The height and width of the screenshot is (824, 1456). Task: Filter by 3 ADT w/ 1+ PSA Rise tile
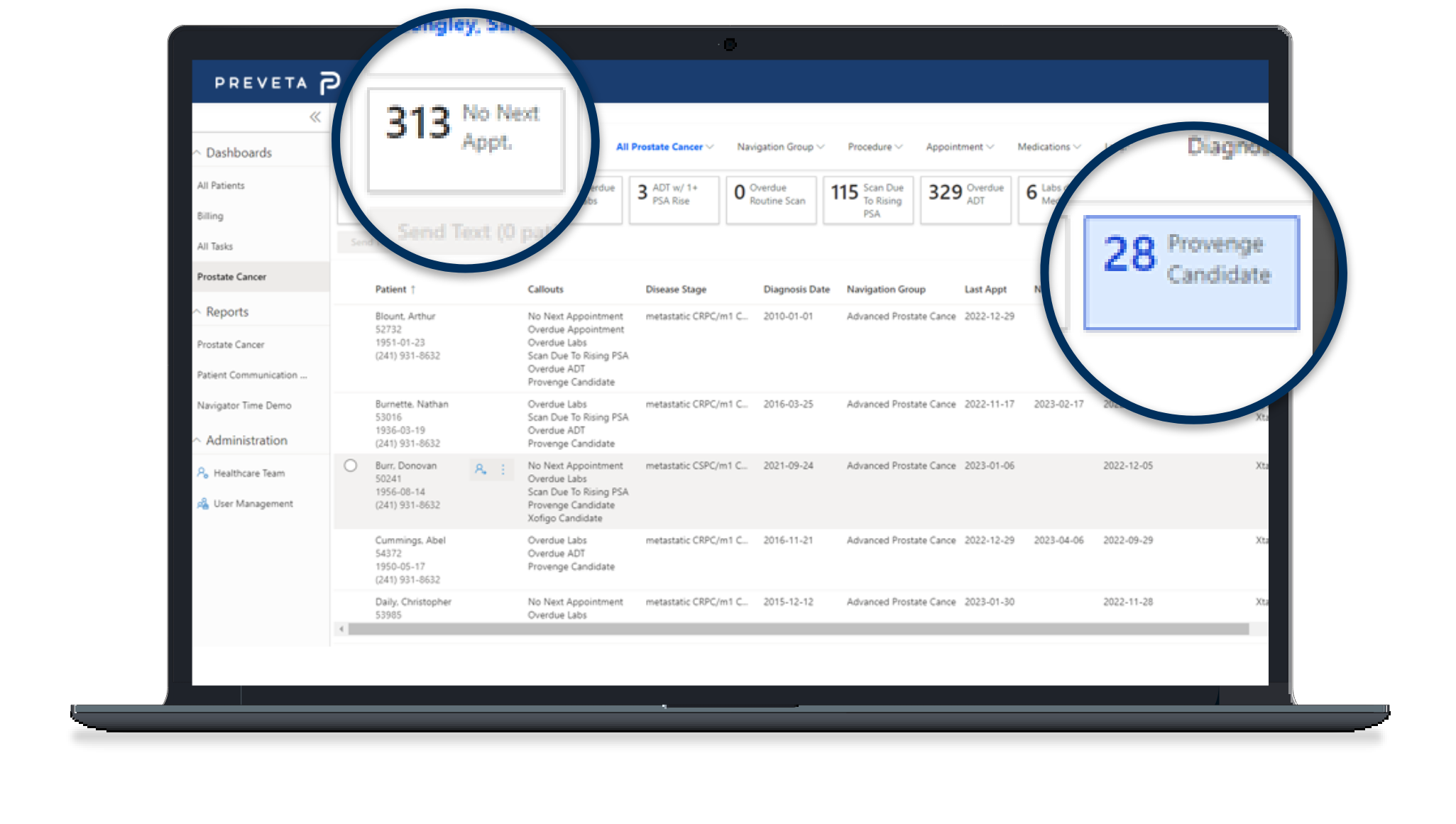click(674, 200)
